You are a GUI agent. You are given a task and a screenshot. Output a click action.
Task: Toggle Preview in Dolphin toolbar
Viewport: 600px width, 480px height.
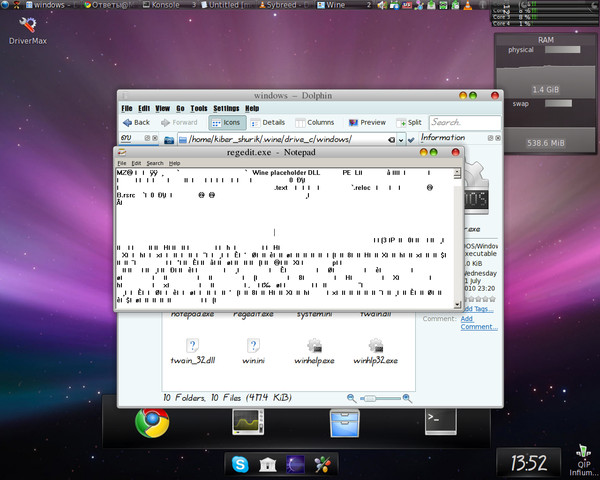(367, 122)
